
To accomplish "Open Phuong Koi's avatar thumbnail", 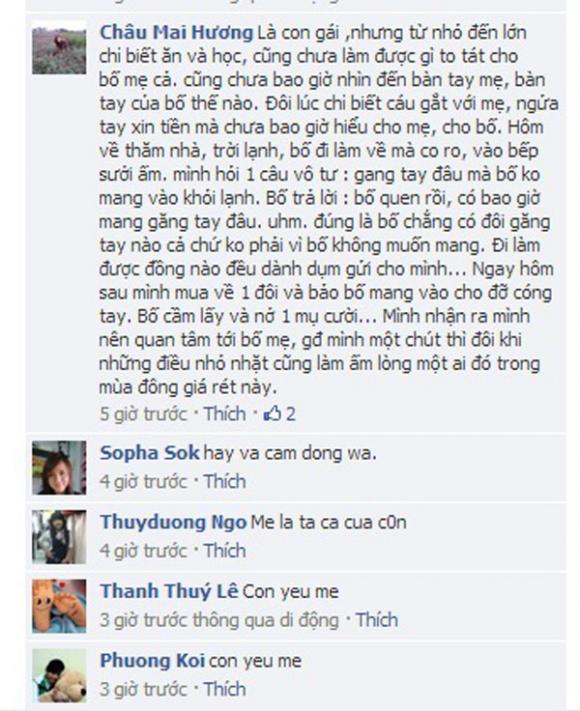I will (x=59, y=676).
